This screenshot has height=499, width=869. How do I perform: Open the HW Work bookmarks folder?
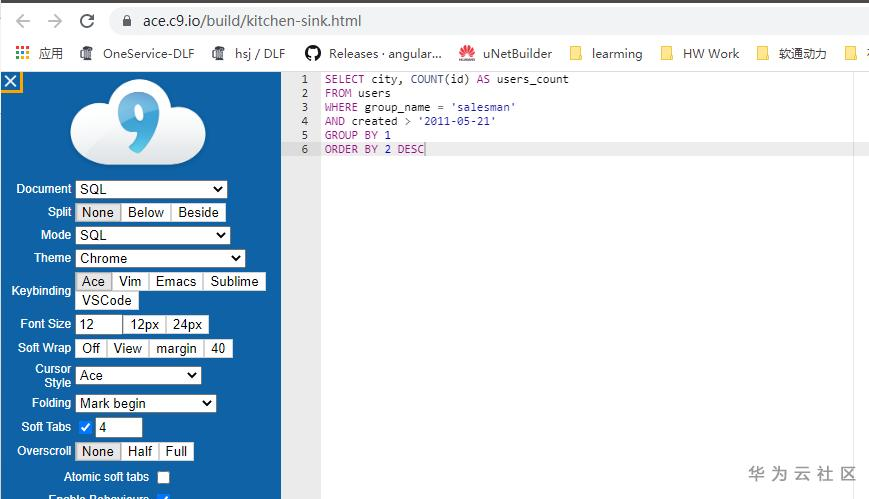[700, 53]
